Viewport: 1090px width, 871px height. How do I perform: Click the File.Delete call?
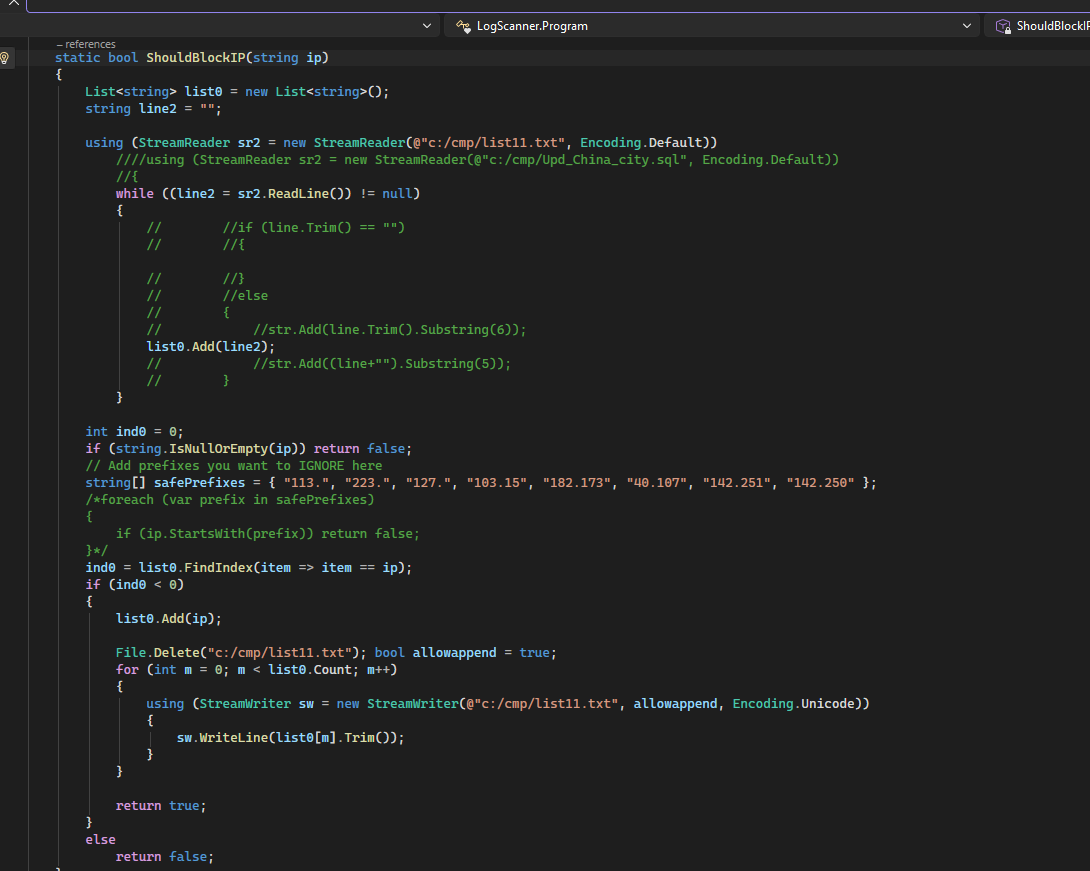point(241,653)
